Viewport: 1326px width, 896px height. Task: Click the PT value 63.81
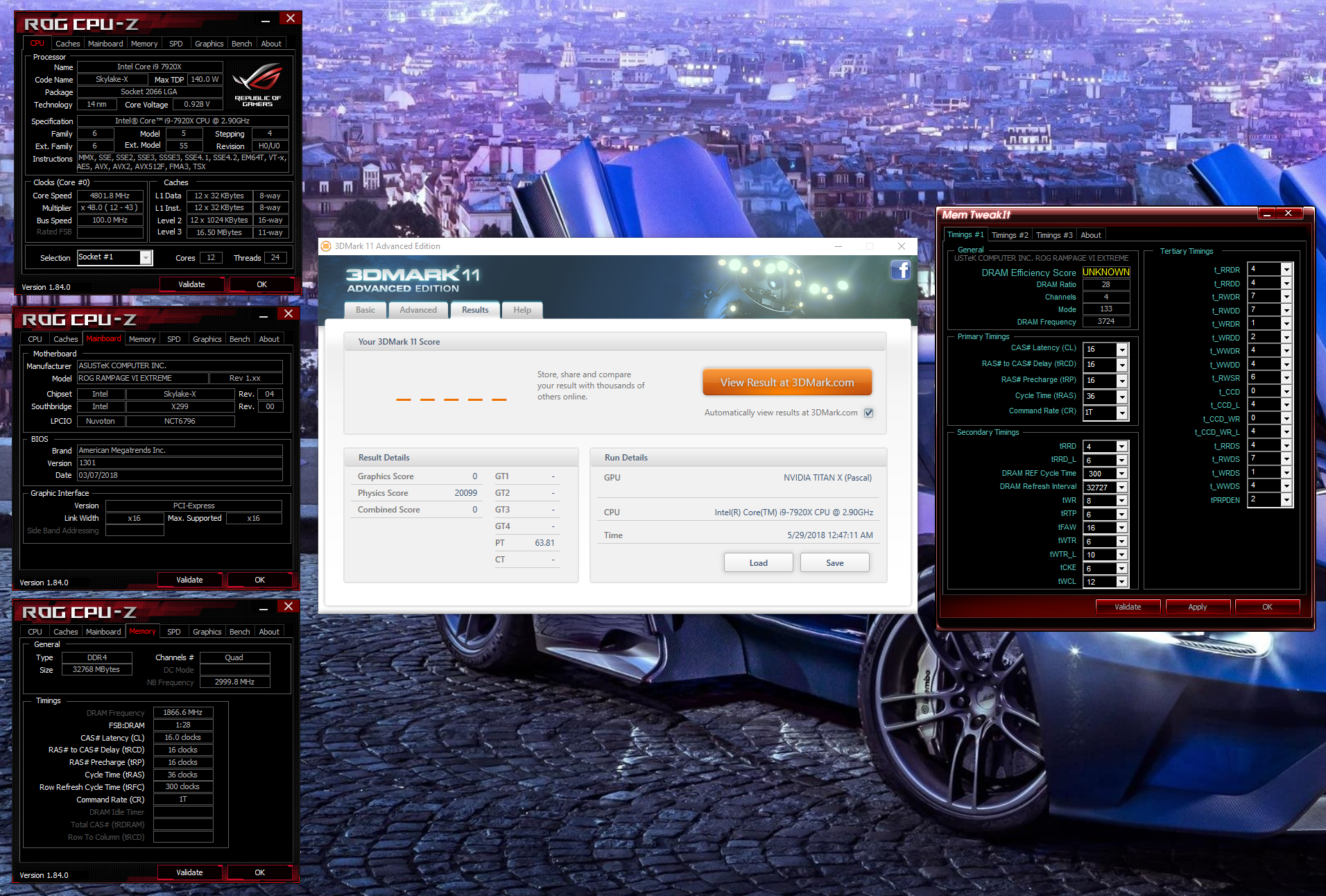coord(544,543)
